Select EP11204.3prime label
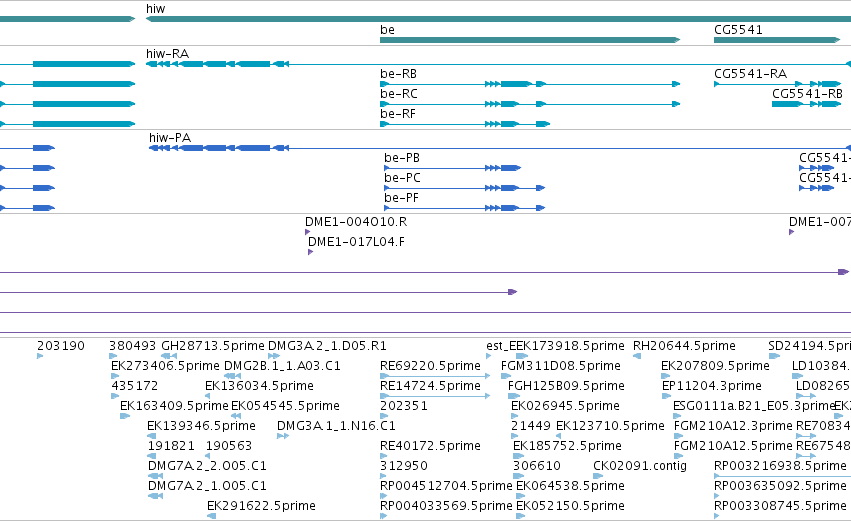 712,386
